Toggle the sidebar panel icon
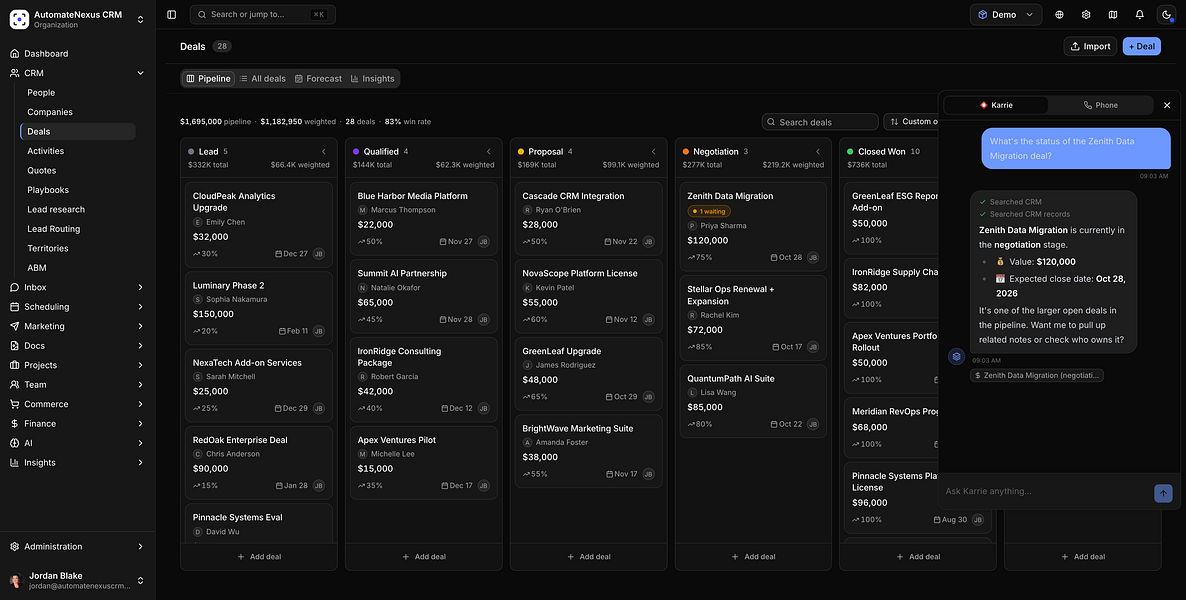1186x600 pixels. (172, 14)
